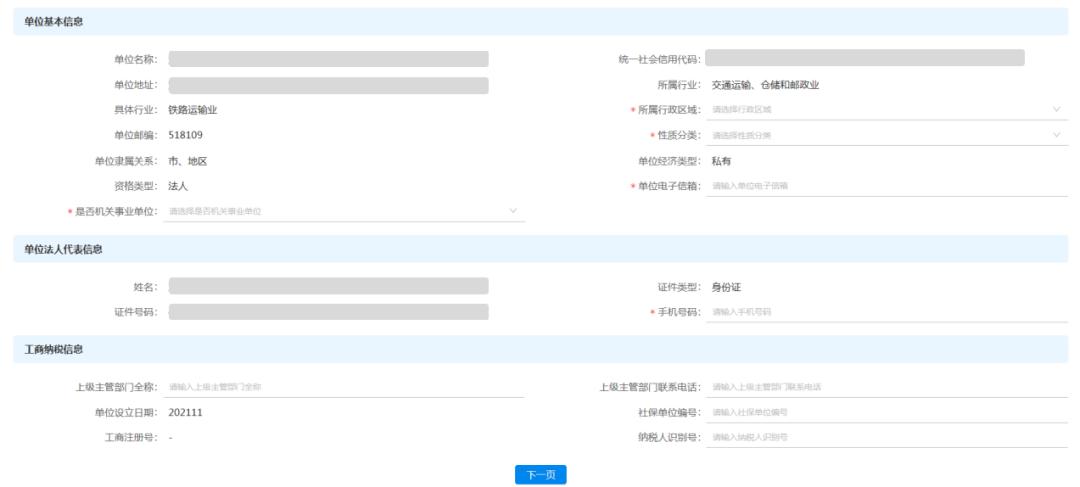Focus the 手机号码 input field

pyautogui.click(x=885, y=312)
